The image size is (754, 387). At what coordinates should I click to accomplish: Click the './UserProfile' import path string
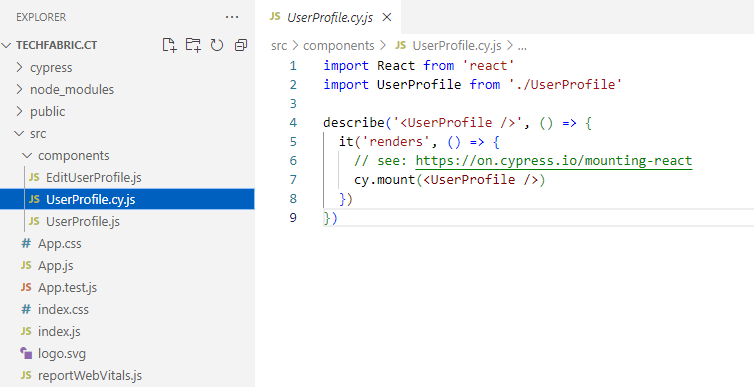point(566,85)
